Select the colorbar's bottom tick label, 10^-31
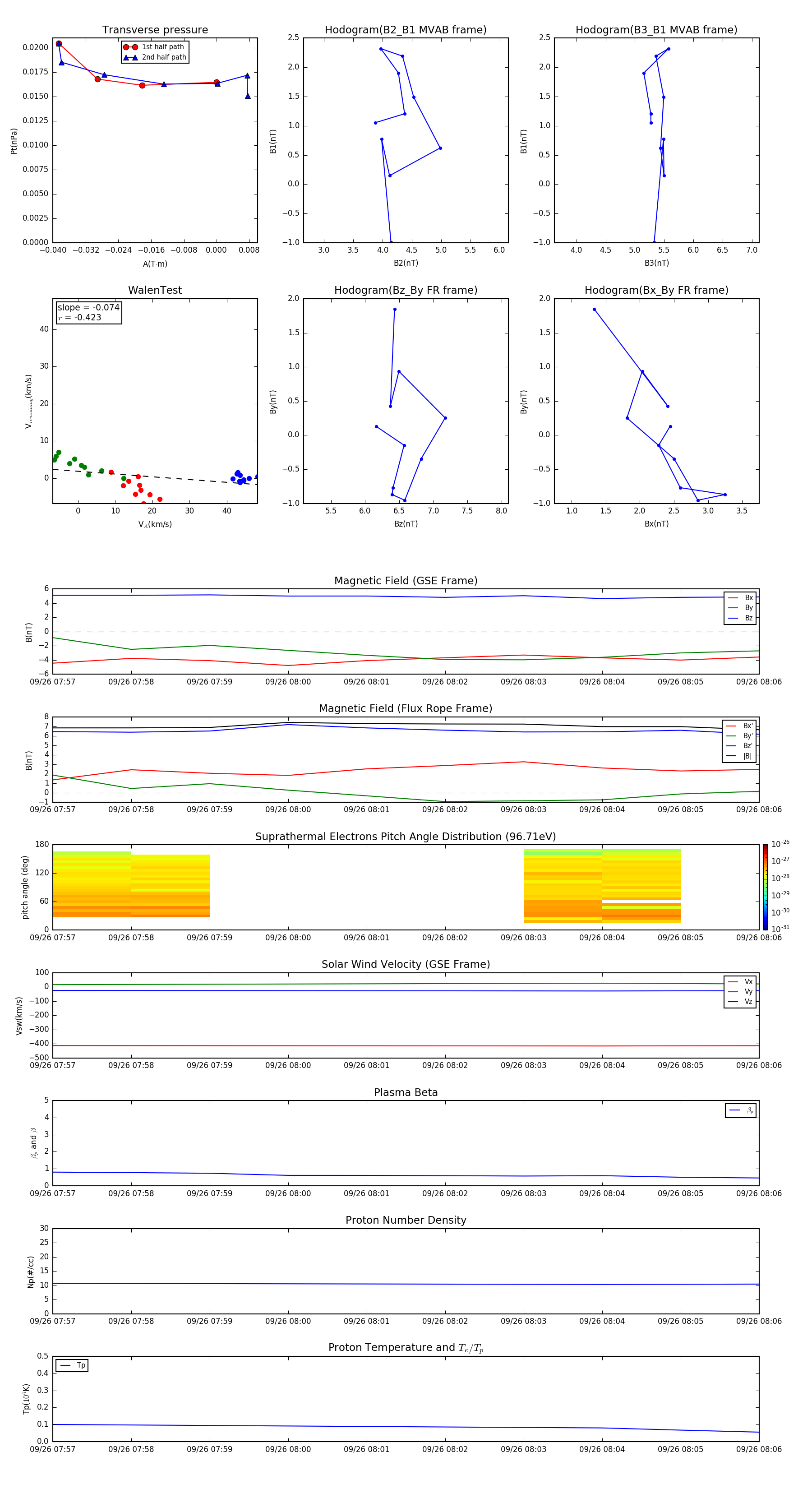Screen dimensions: 812x1489 pos(780,929)
